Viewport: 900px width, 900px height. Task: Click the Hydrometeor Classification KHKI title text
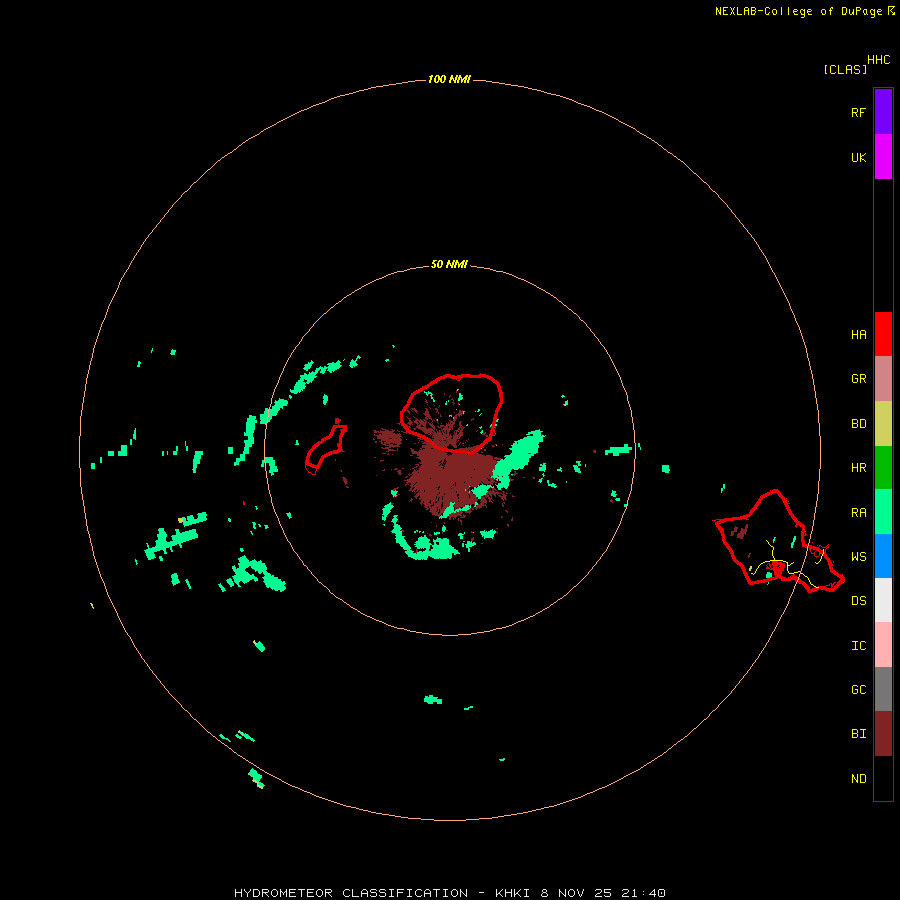pyautogui.click(x=449, y=893)
